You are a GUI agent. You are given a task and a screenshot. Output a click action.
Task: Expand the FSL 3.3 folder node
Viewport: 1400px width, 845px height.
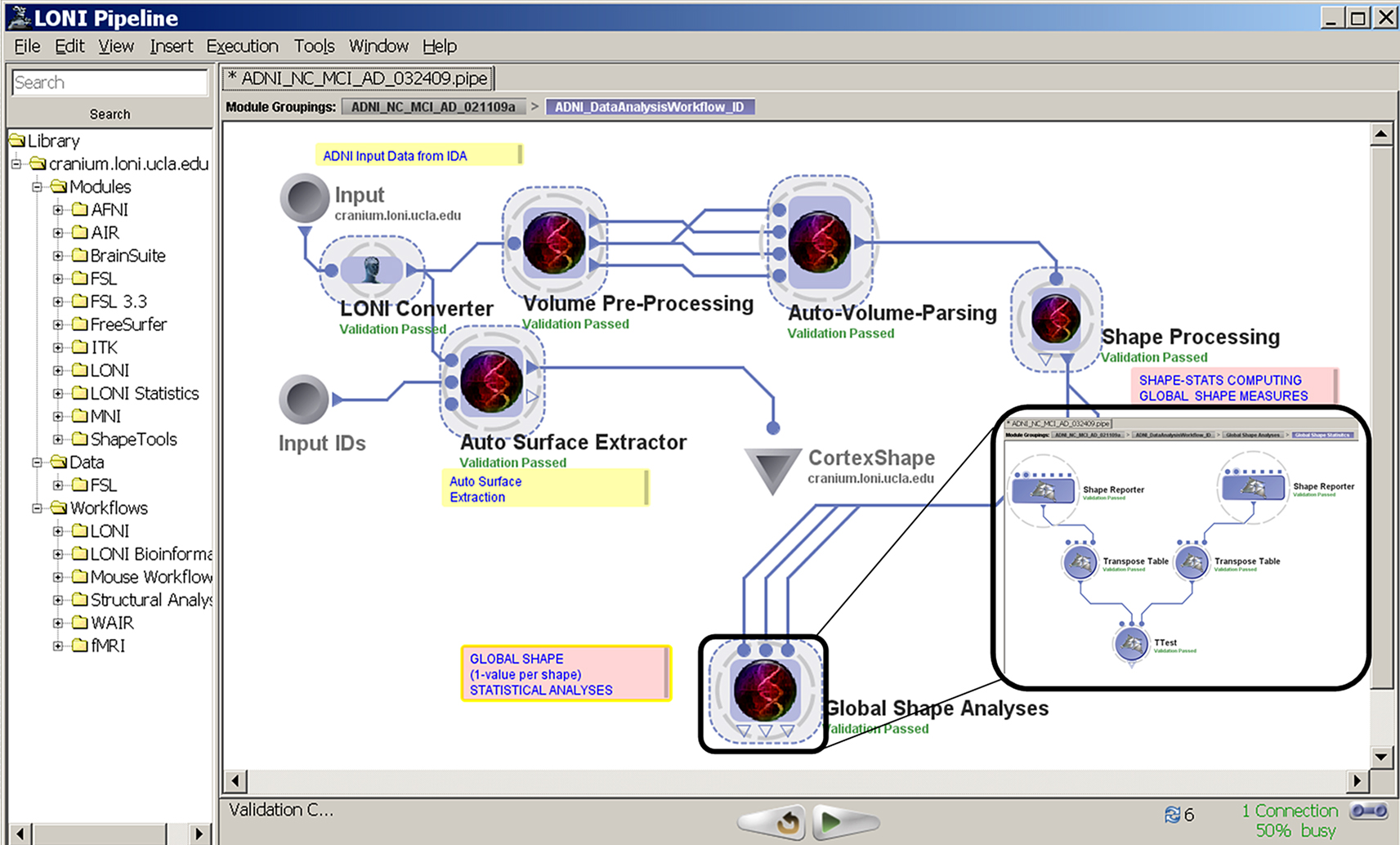point(58,301)
